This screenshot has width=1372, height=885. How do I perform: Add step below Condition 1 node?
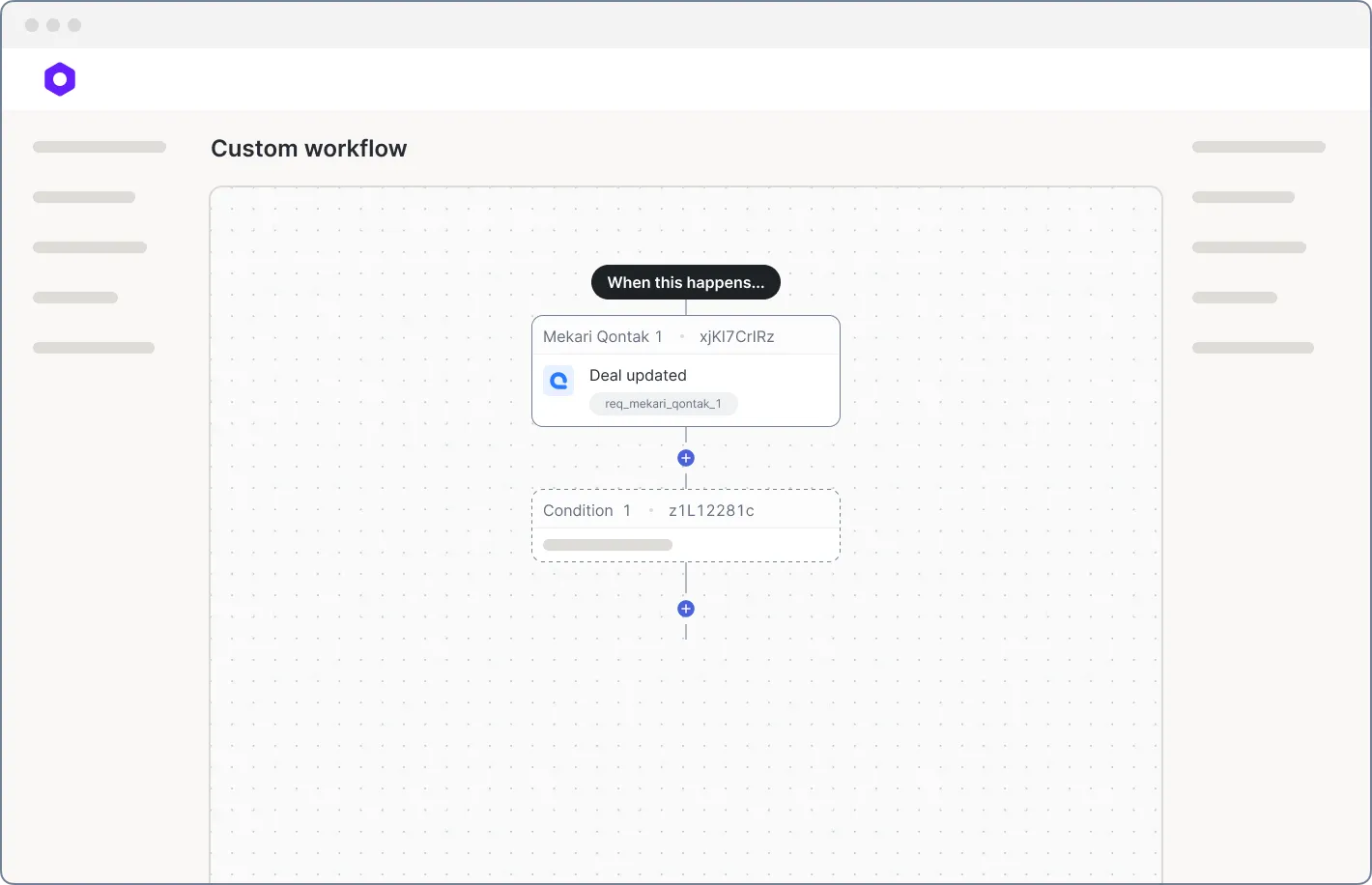point(686,609)
